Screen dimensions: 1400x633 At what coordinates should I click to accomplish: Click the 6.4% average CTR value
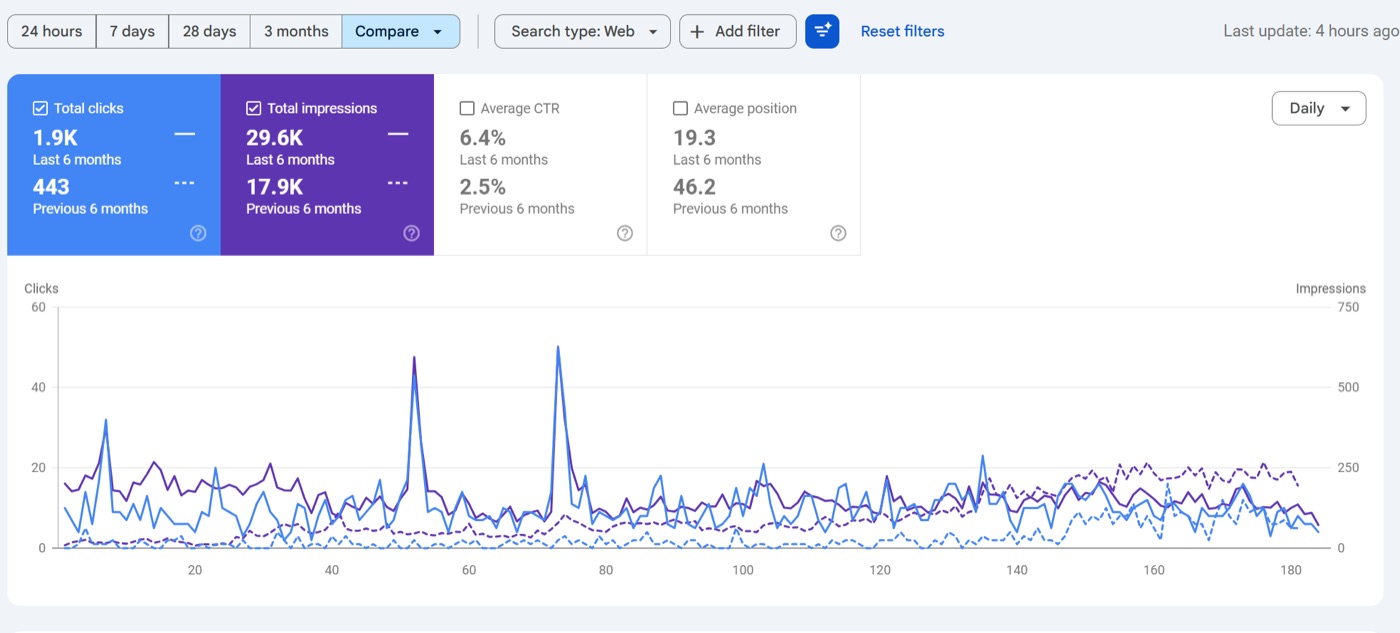point(483,137)
